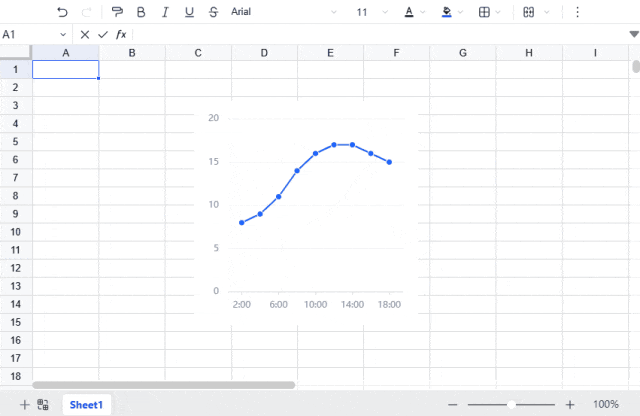Apply the text color button
Screen dimensions: 640x416
pyautogui.click(x=409, y=12)
